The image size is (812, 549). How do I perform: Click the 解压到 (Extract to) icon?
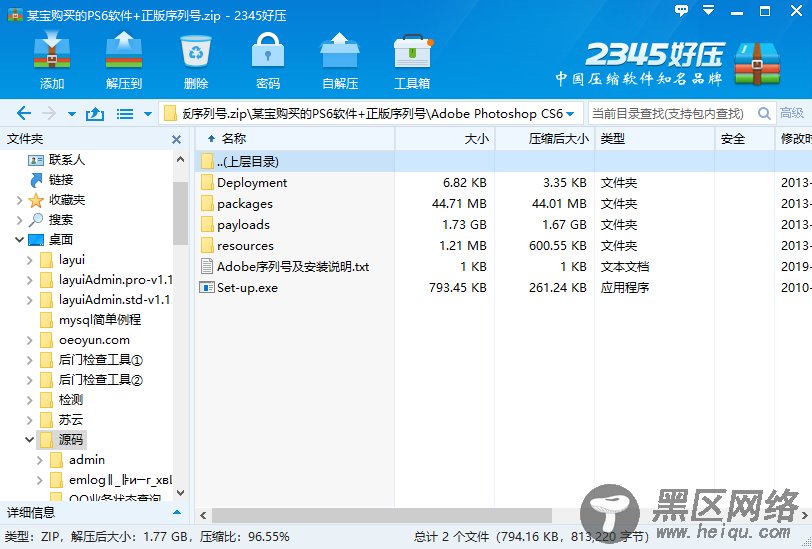point(124,50)
